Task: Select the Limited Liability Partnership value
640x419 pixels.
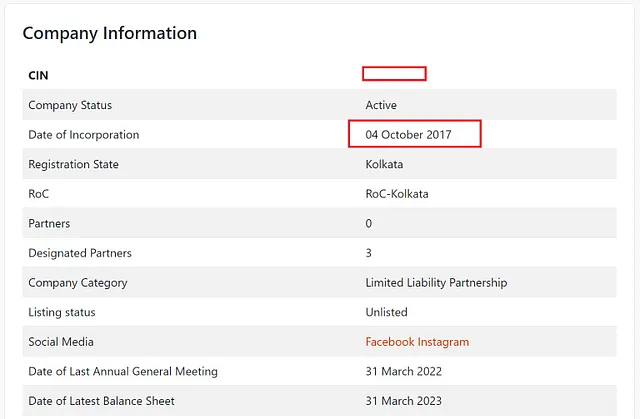Action: coord(436,283)
